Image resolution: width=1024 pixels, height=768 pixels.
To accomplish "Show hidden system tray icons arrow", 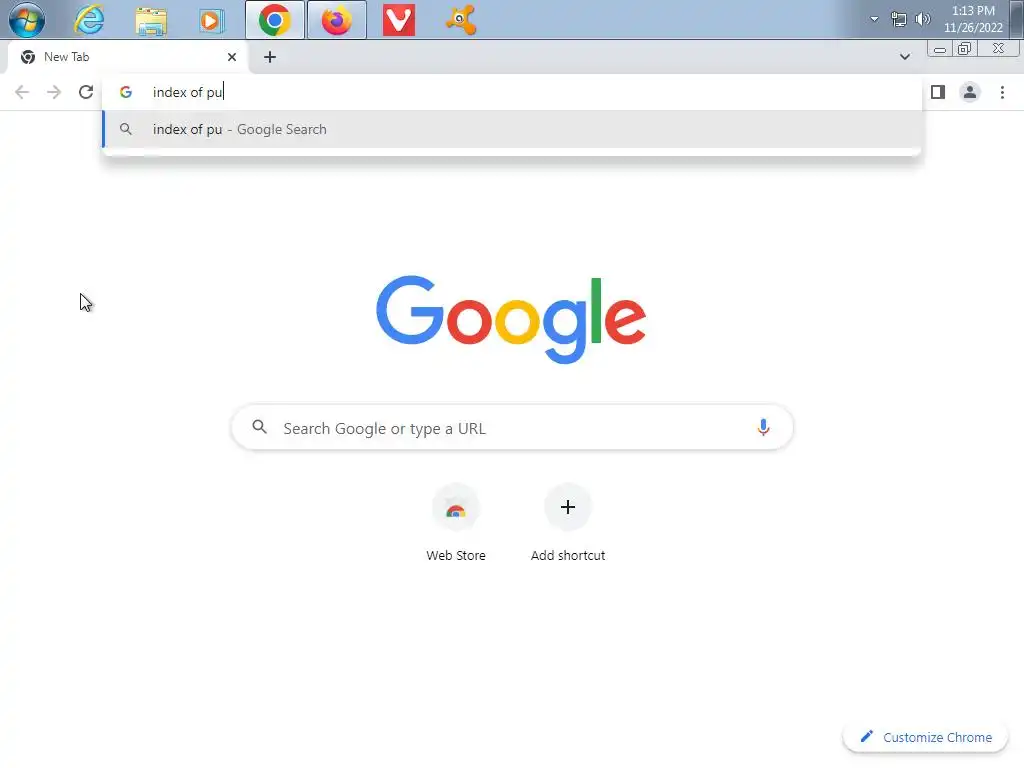I will 874,19.
